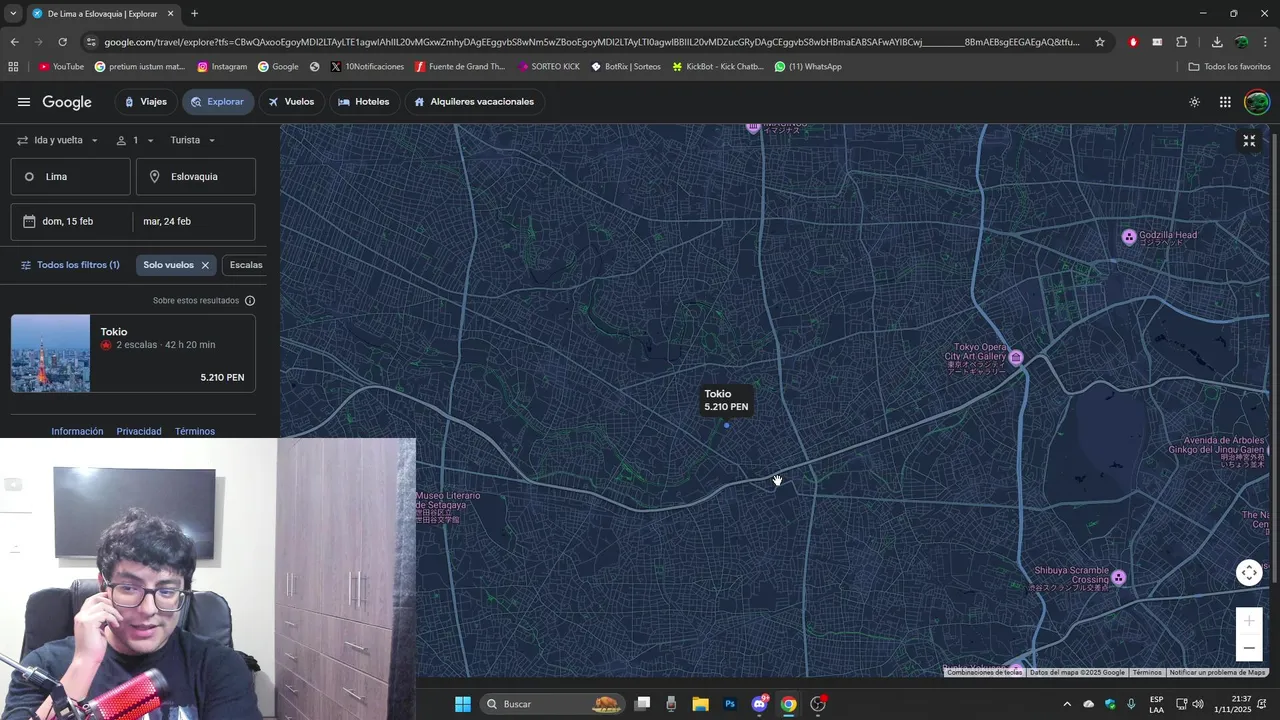Screen dimensions: 1280x720
Task: Open File Explorer from the taskbar
Action: tap(701, 704)
